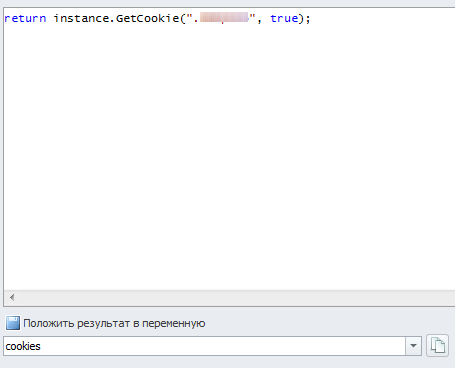Click the copy variable icon button

(437, 345)
